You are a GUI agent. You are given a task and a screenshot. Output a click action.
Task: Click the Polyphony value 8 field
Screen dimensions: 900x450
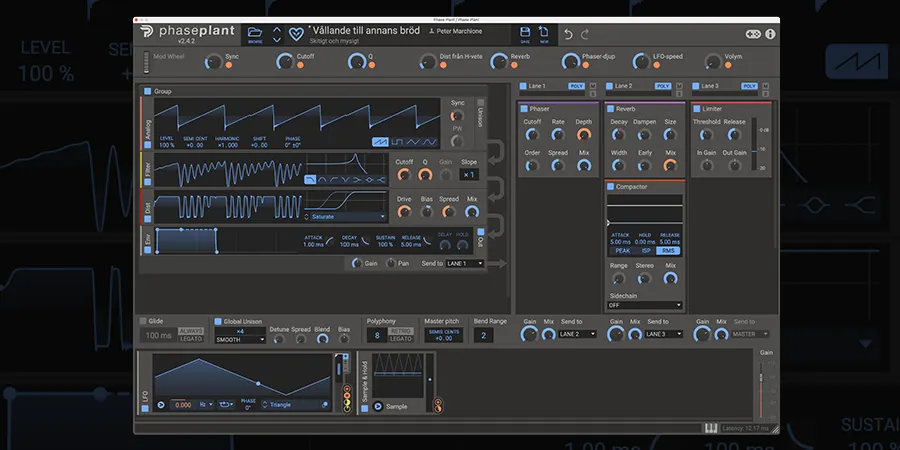(x=377, y=335)
